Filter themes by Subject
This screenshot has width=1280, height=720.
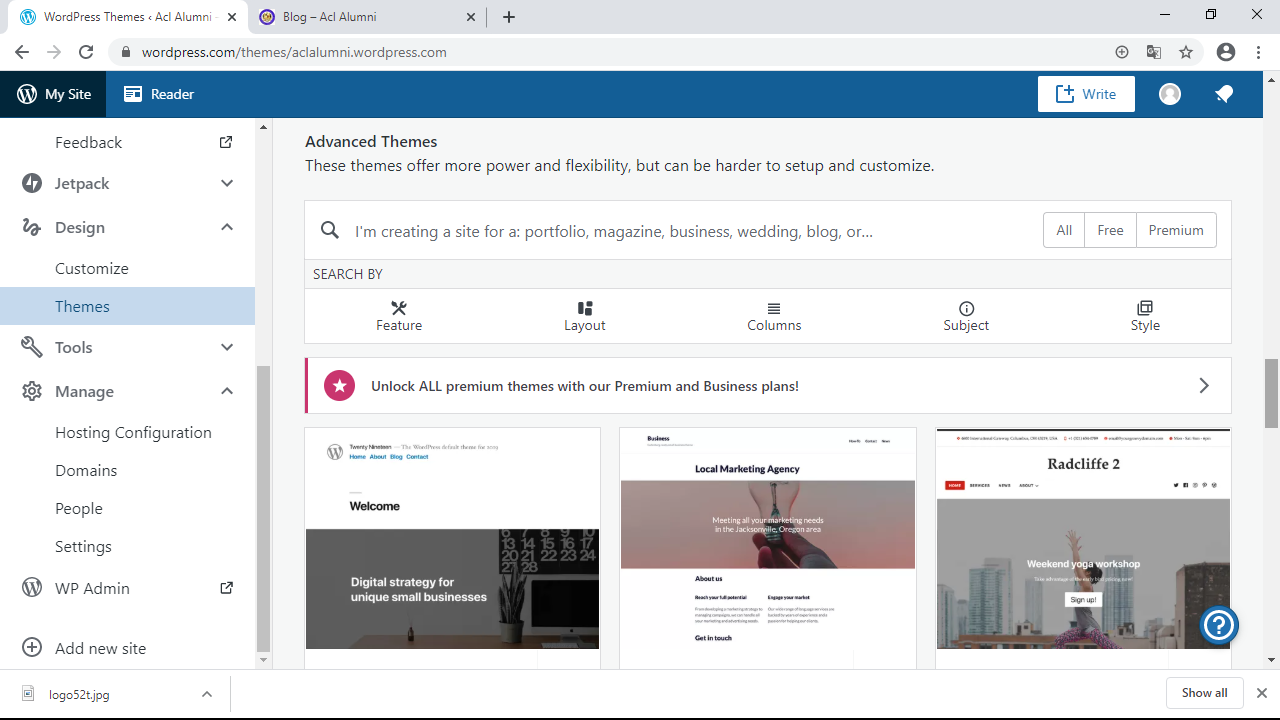pos(966,316)
